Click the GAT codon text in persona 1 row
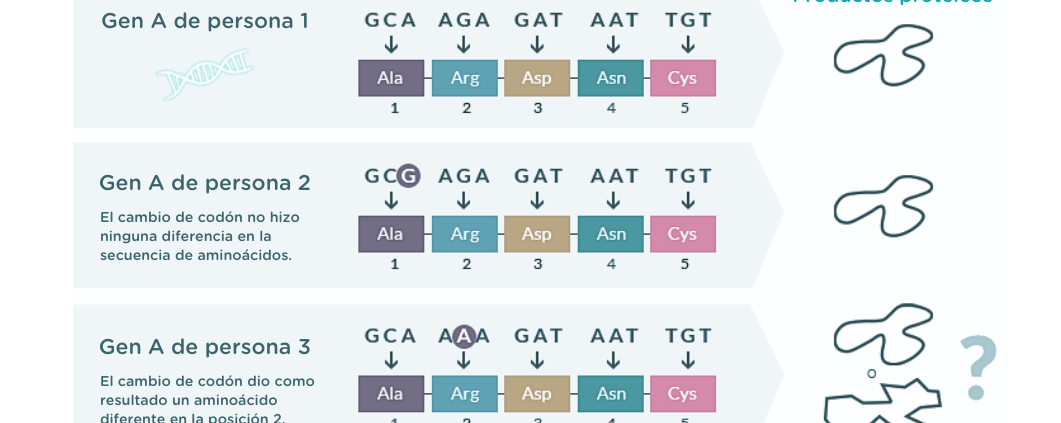This screenshot has height=423, width=1061. pos(539,20)
